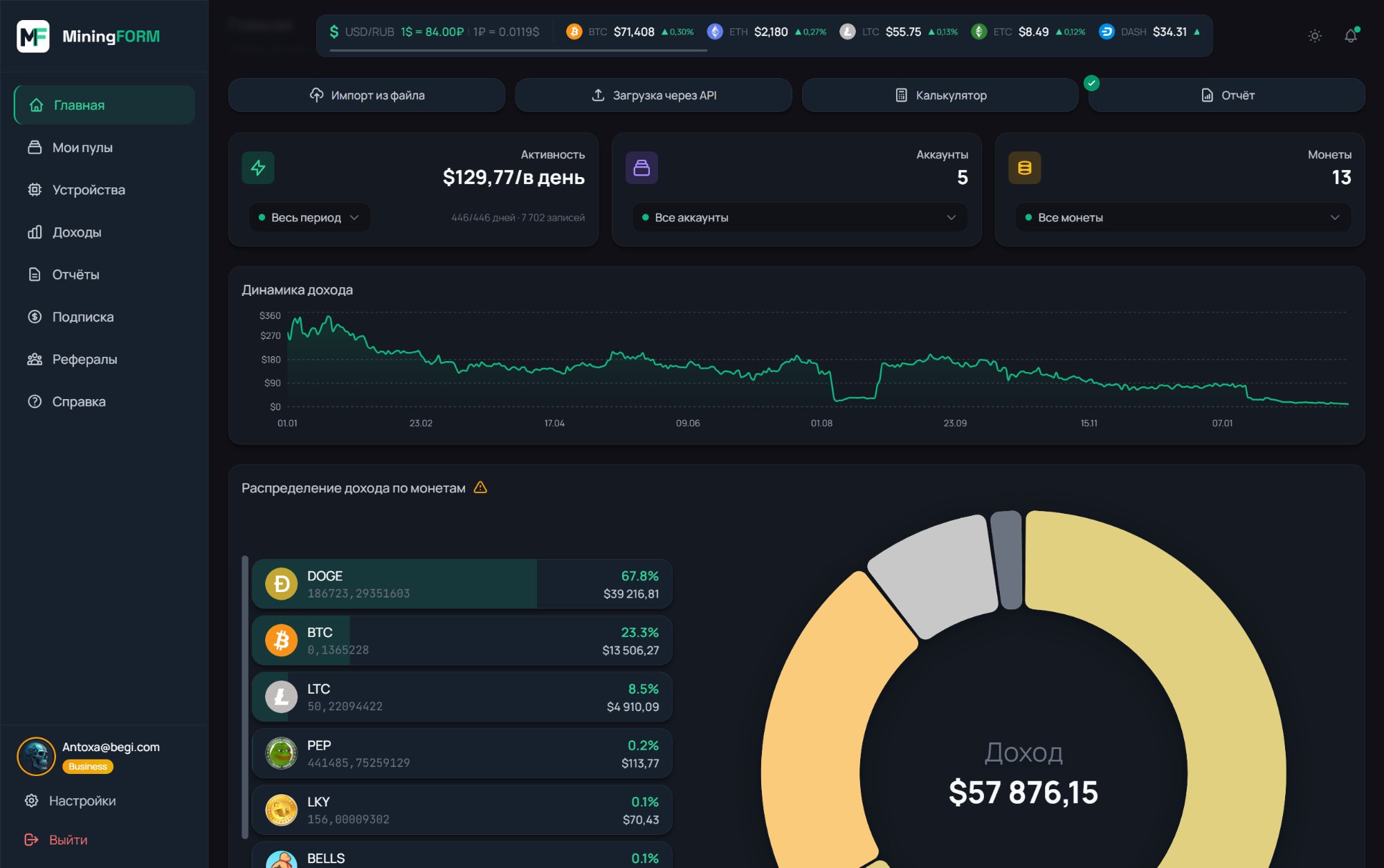
Task: Click coin list vertical scrollbar
Action: (245, 697)
